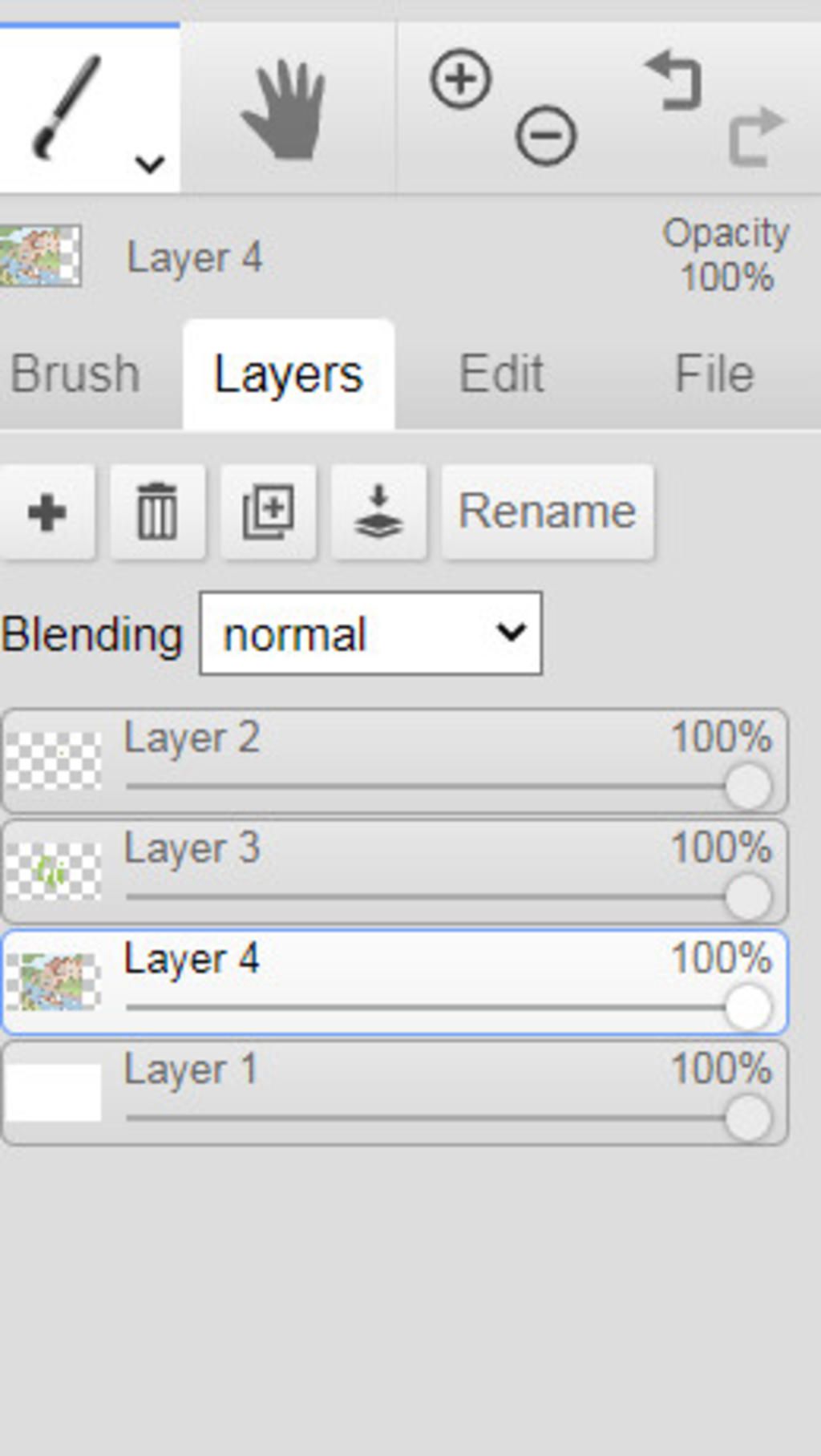Open the File tab

coord(714,374)
